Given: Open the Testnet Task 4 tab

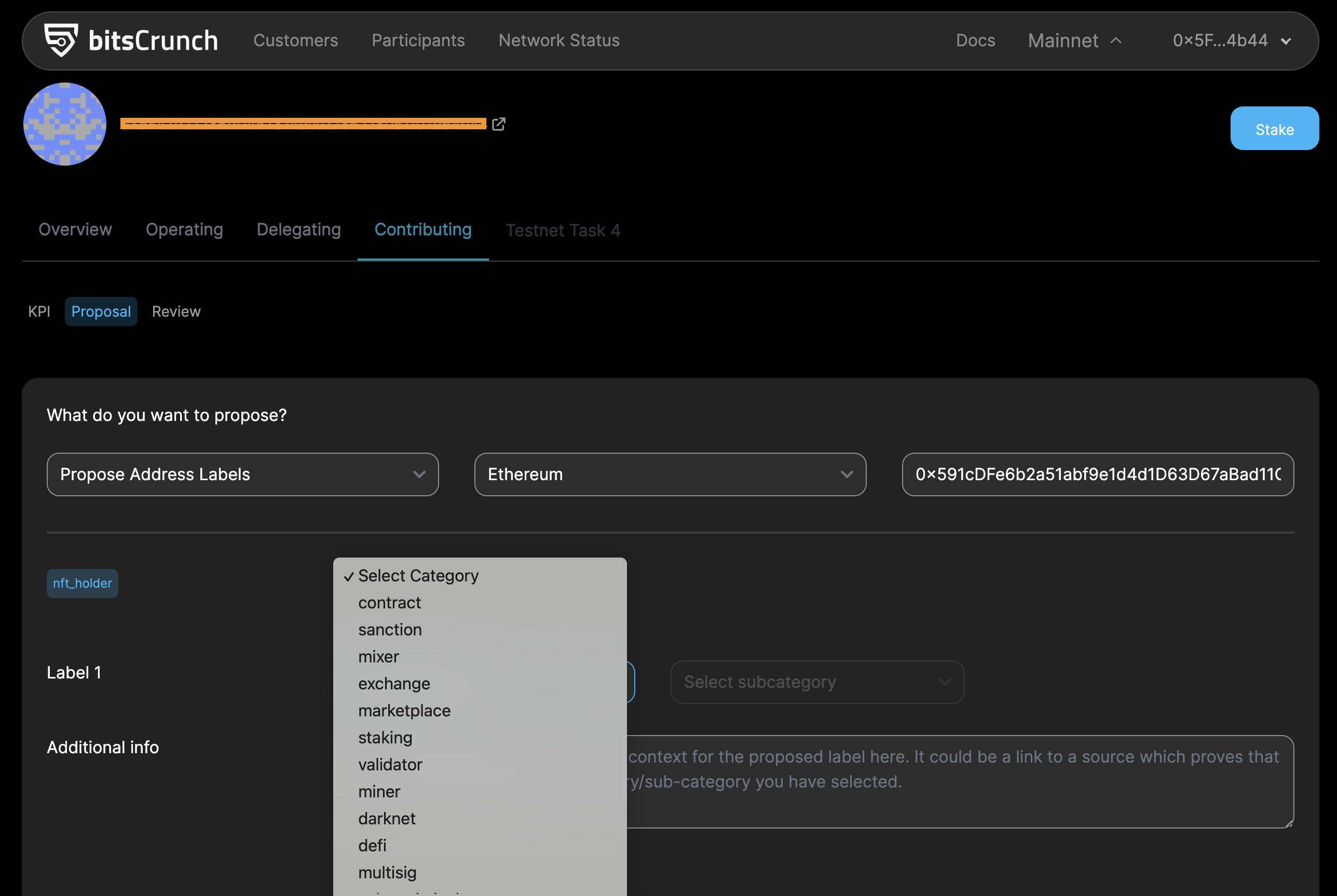Looking at the screenshot, I should point(563,230).
